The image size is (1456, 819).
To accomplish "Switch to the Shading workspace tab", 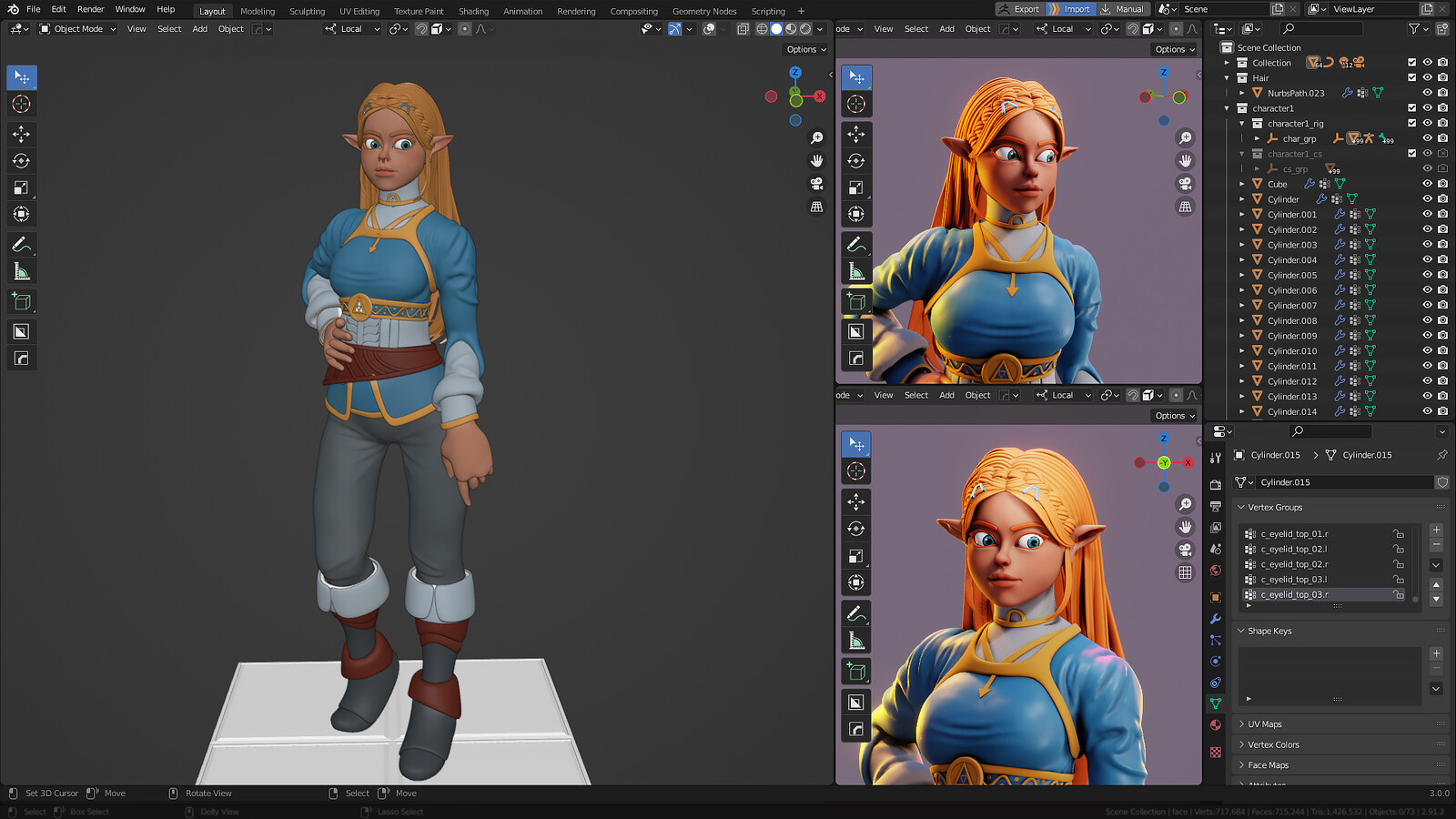I will 473,11.
